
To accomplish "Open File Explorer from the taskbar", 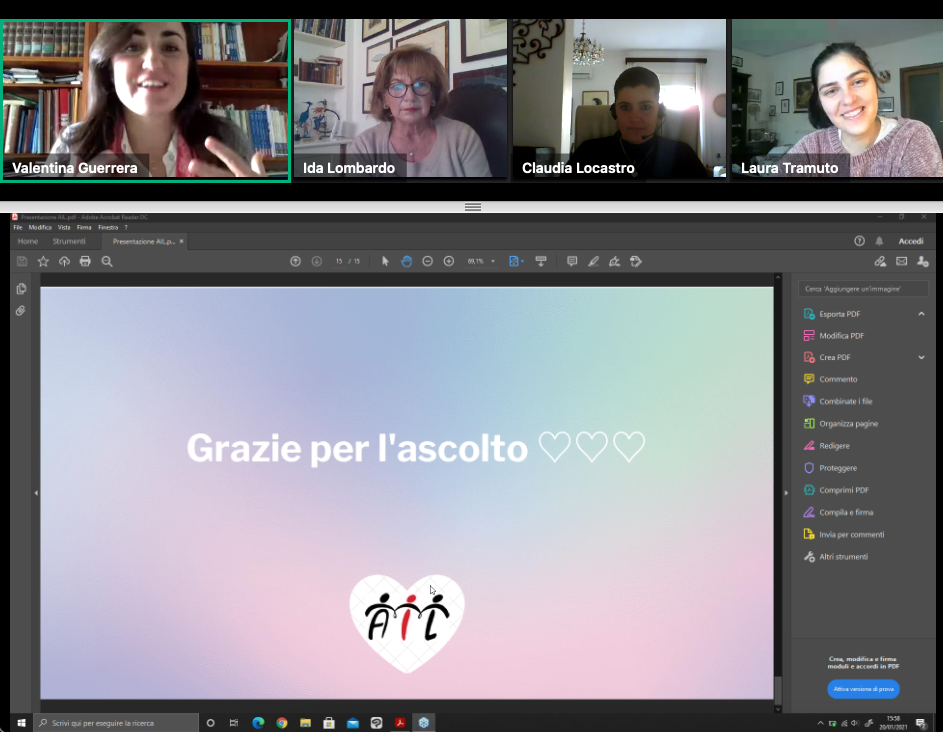I will (306, 722).
